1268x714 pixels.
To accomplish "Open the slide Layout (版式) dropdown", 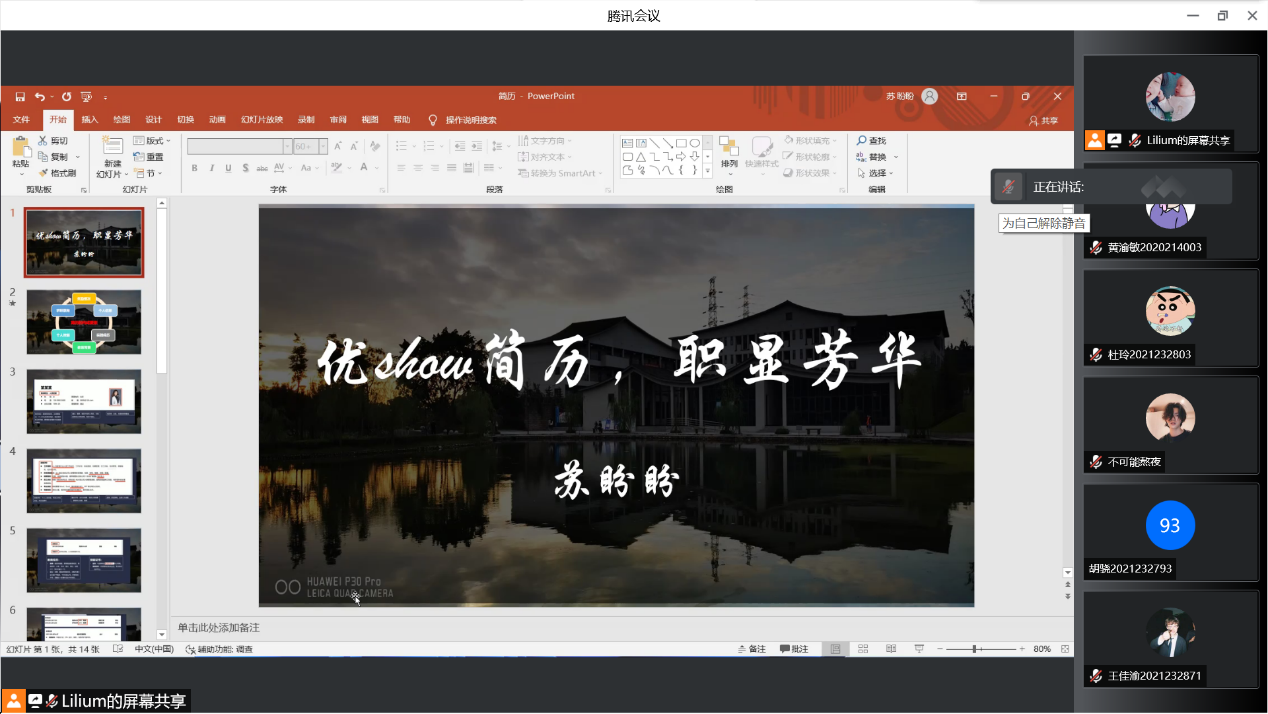I will tap(152, 141).
